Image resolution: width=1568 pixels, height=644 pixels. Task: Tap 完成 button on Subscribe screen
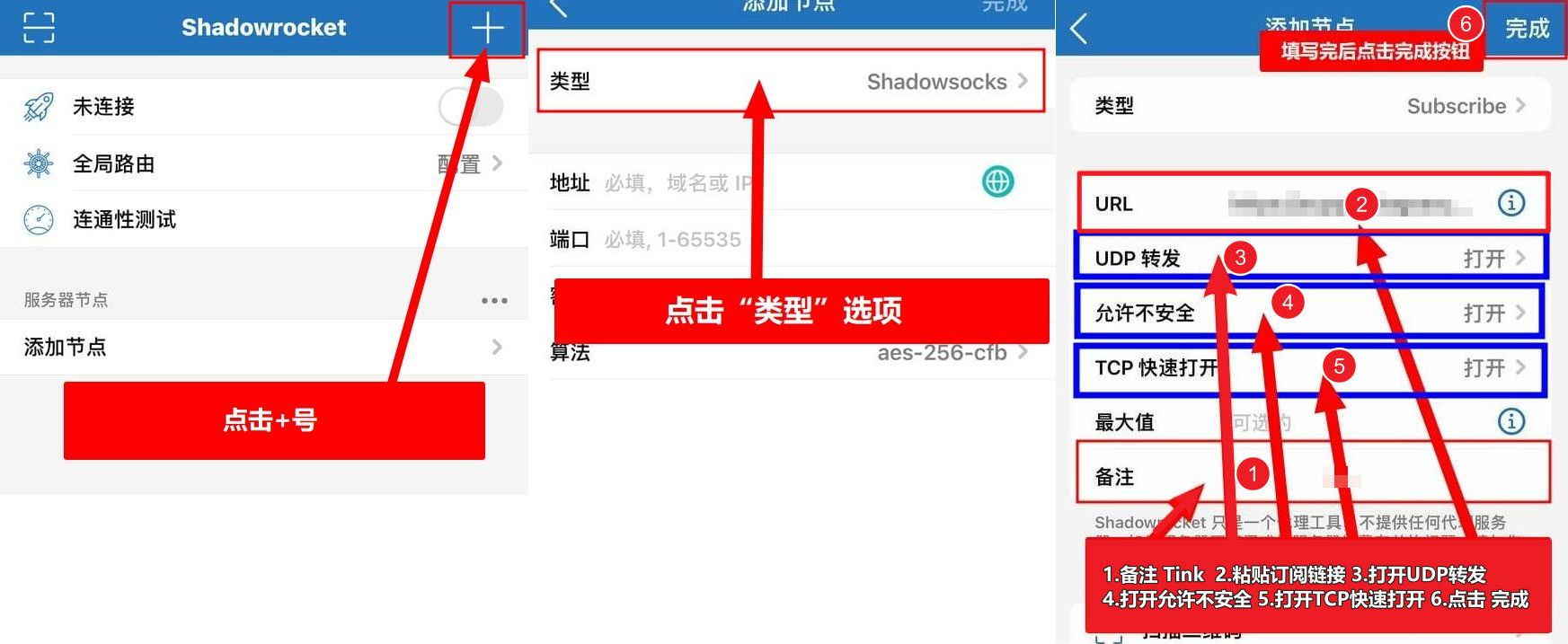tap(1527, 29)
